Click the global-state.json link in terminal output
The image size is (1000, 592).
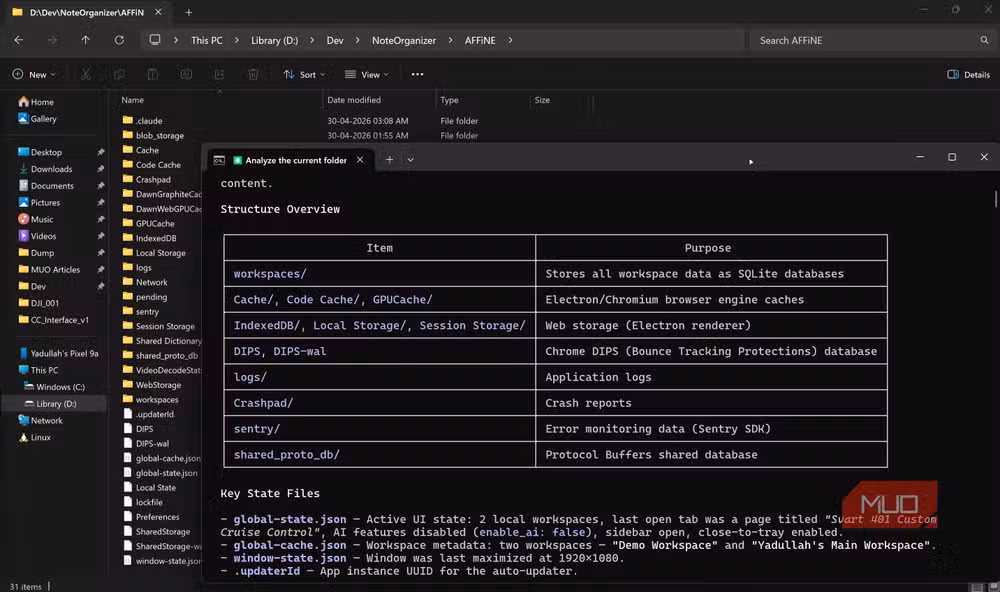tap(276, 519)
